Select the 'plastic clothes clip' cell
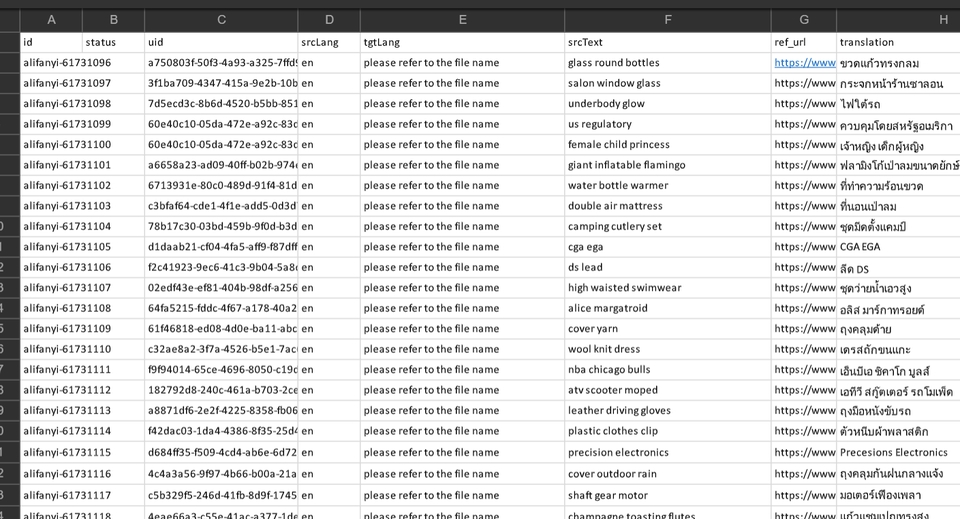This screenshot has width=960, height=519. [x=667, y=431]
